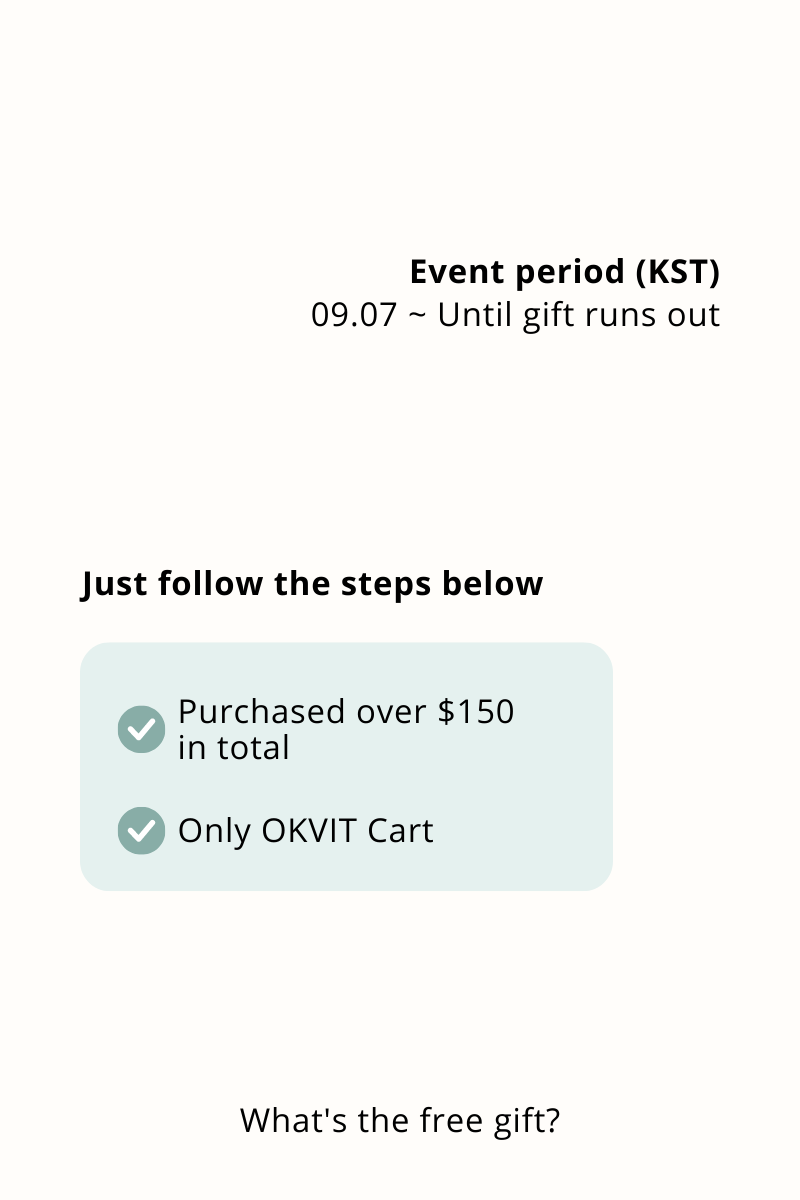Click the "$150" amount in the steps

(x=476, y=712)
